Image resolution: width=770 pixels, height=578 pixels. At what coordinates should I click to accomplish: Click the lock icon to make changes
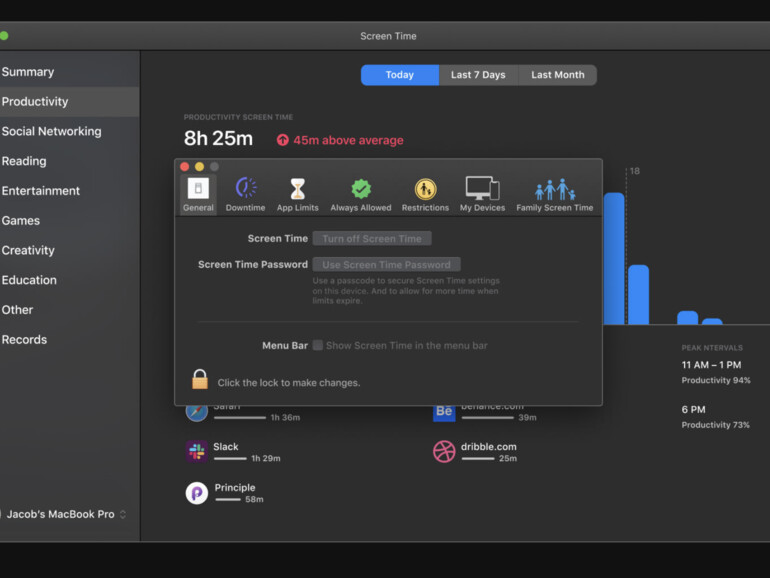click(200, 379)
